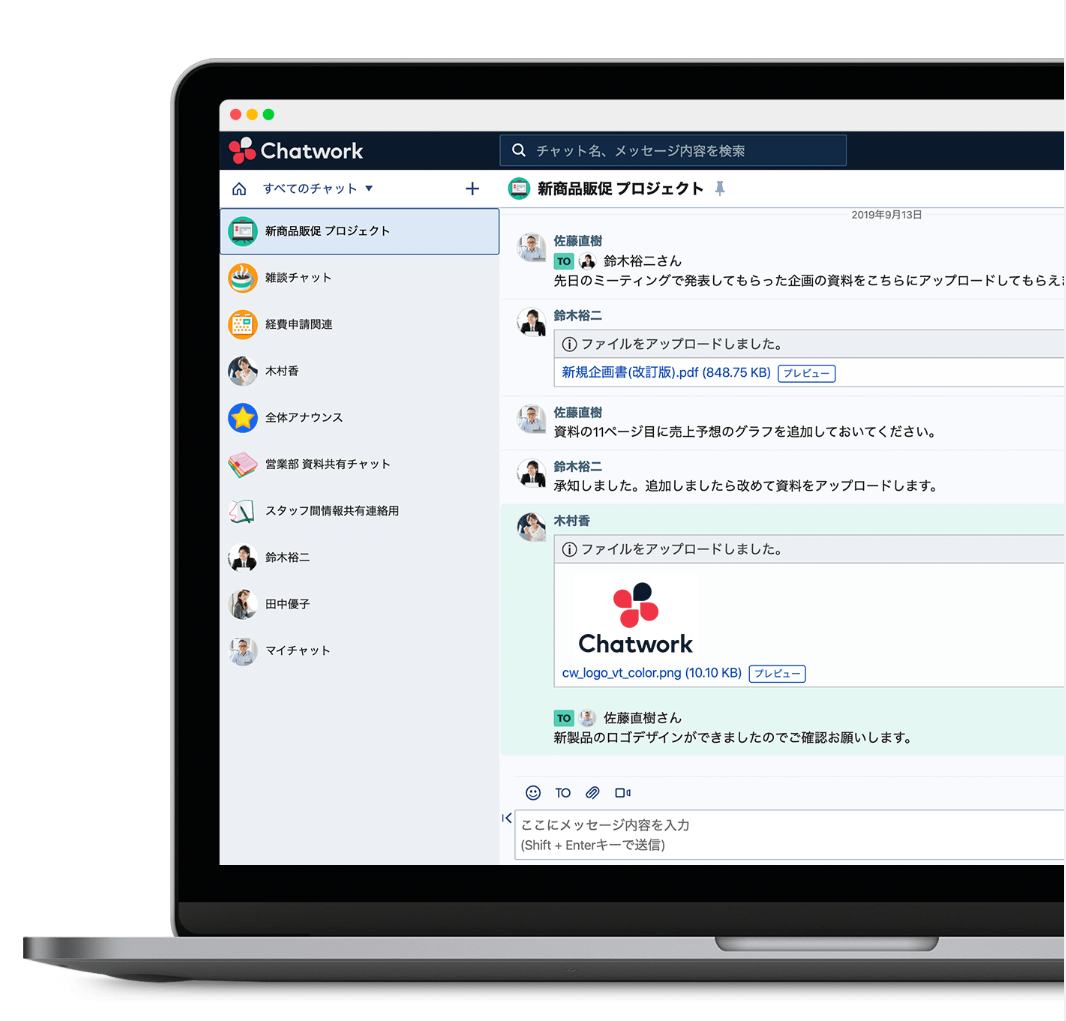Open 営業部 資料共有チャット room
Screen dimensions: 1066x1021
359,464
